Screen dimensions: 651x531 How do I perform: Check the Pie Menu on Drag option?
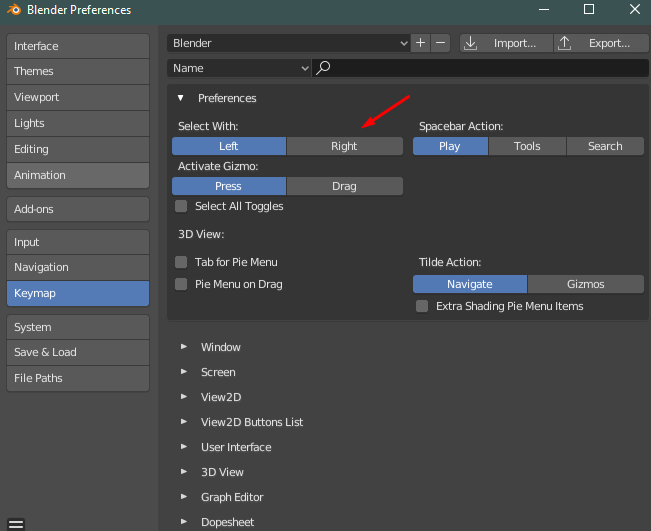(182, 284)
